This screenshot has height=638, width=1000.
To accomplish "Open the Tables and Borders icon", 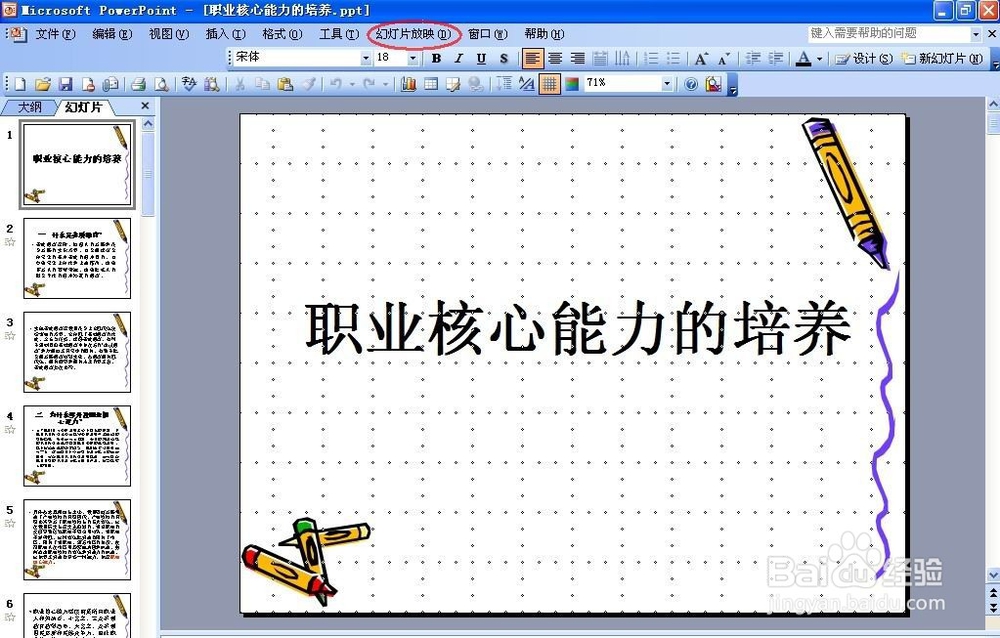I will click(x=453, y=84).
